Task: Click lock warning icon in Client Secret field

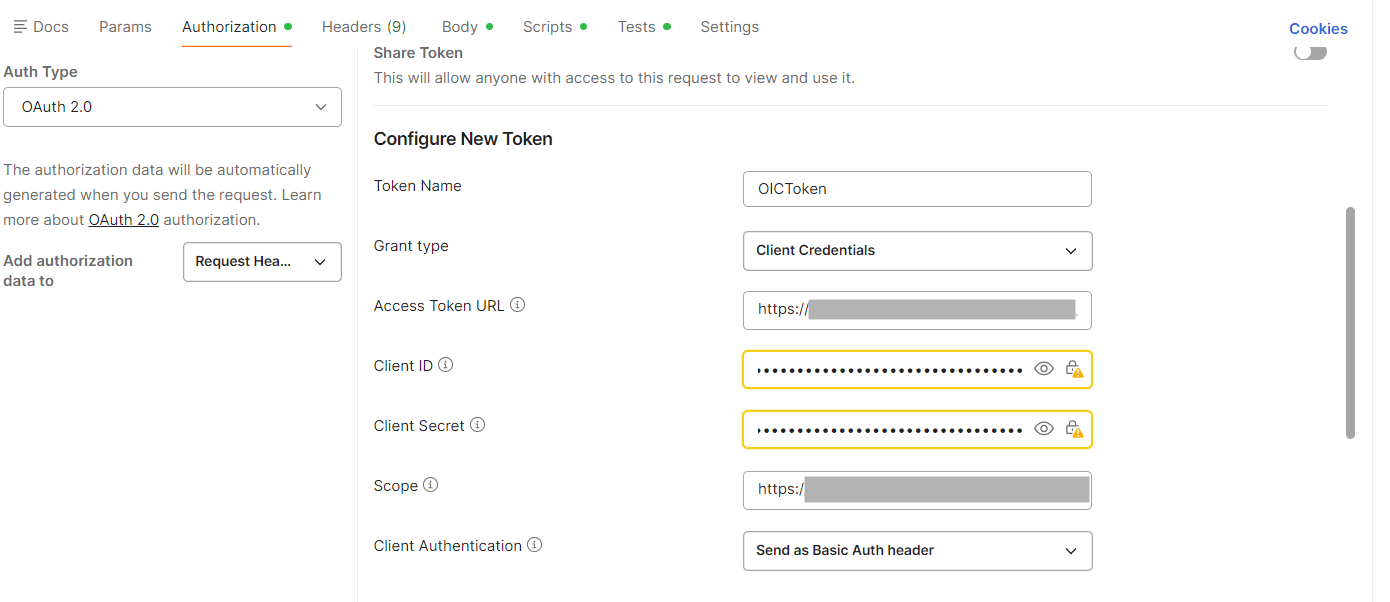Action: pyautogui.click(x=1074, y=430)
